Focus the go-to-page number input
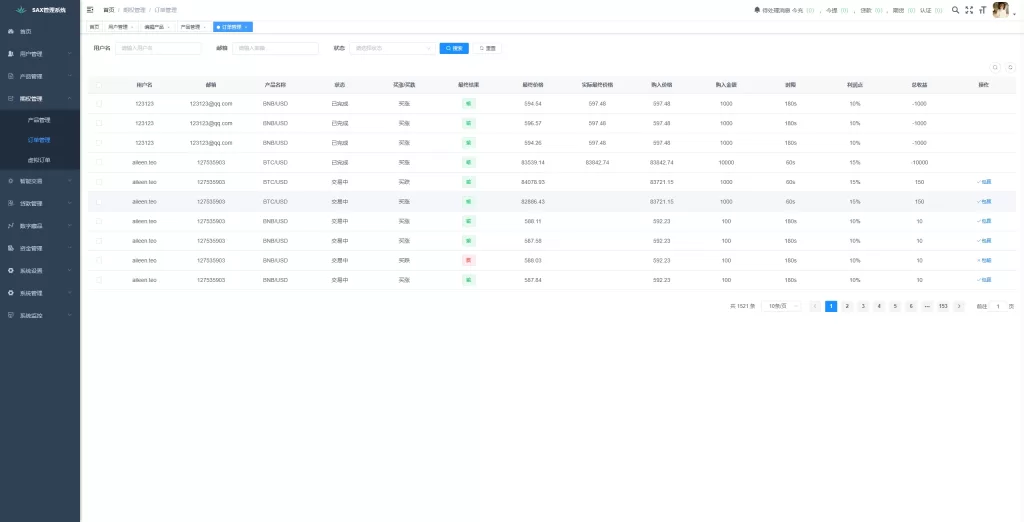The image size is (1024, 522). click(x=998, y=306)
